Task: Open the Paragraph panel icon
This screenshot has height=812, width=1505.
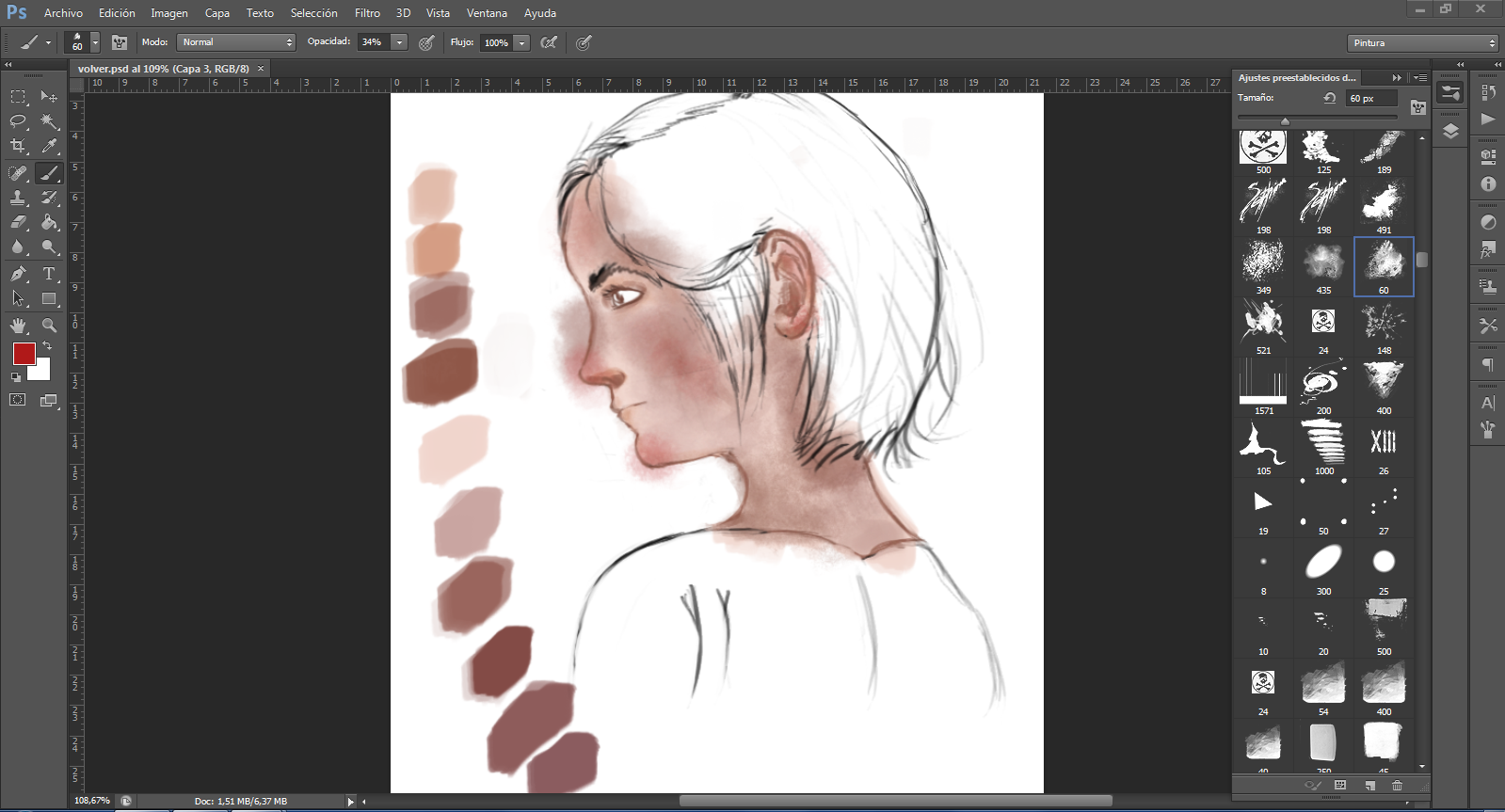Action: click(x=1488, y=365)
